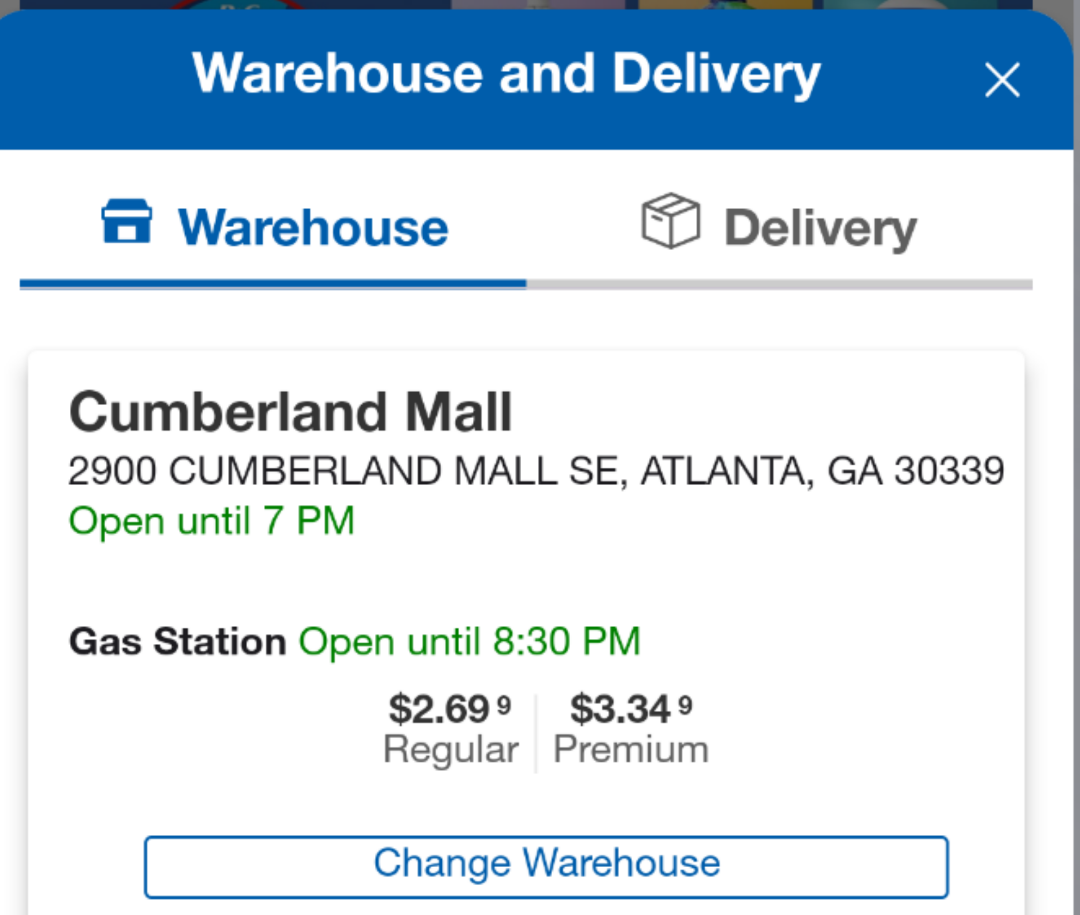Switch to the Delivery tab
This screenshot has height=915, width=1080.
[x=779, y=225]
